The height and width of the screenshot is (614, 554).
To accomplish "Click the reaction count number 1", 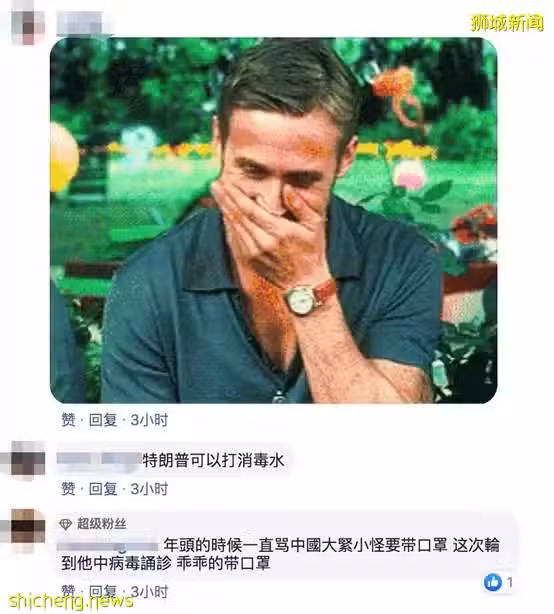I will tap(509, 583).
